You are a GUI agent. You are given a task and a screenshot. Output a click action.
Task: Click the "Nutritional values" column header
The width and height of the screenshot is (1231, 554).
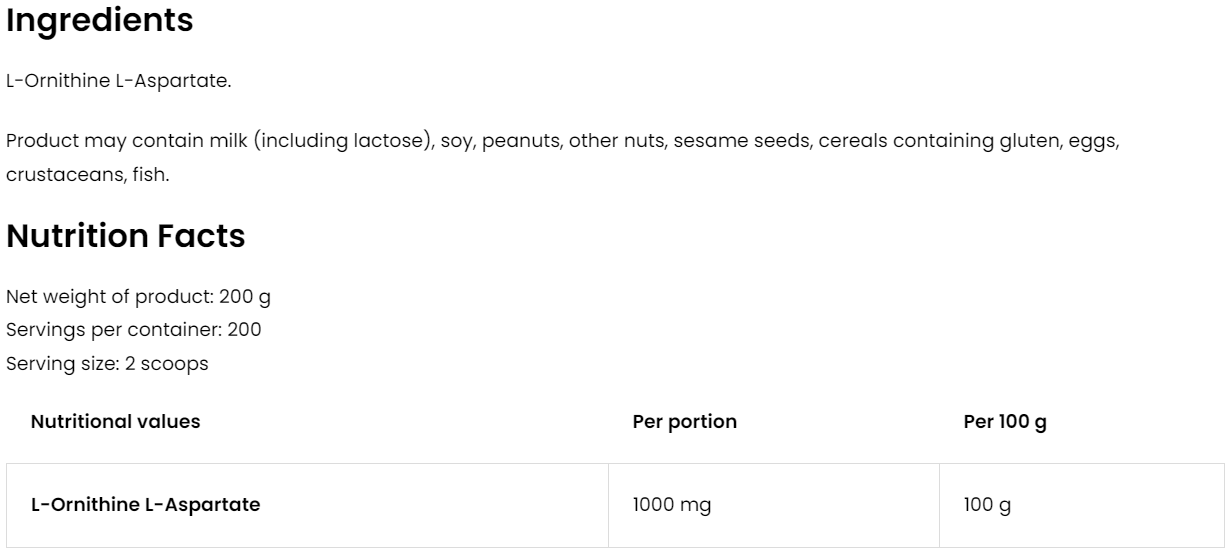(115, 422)
